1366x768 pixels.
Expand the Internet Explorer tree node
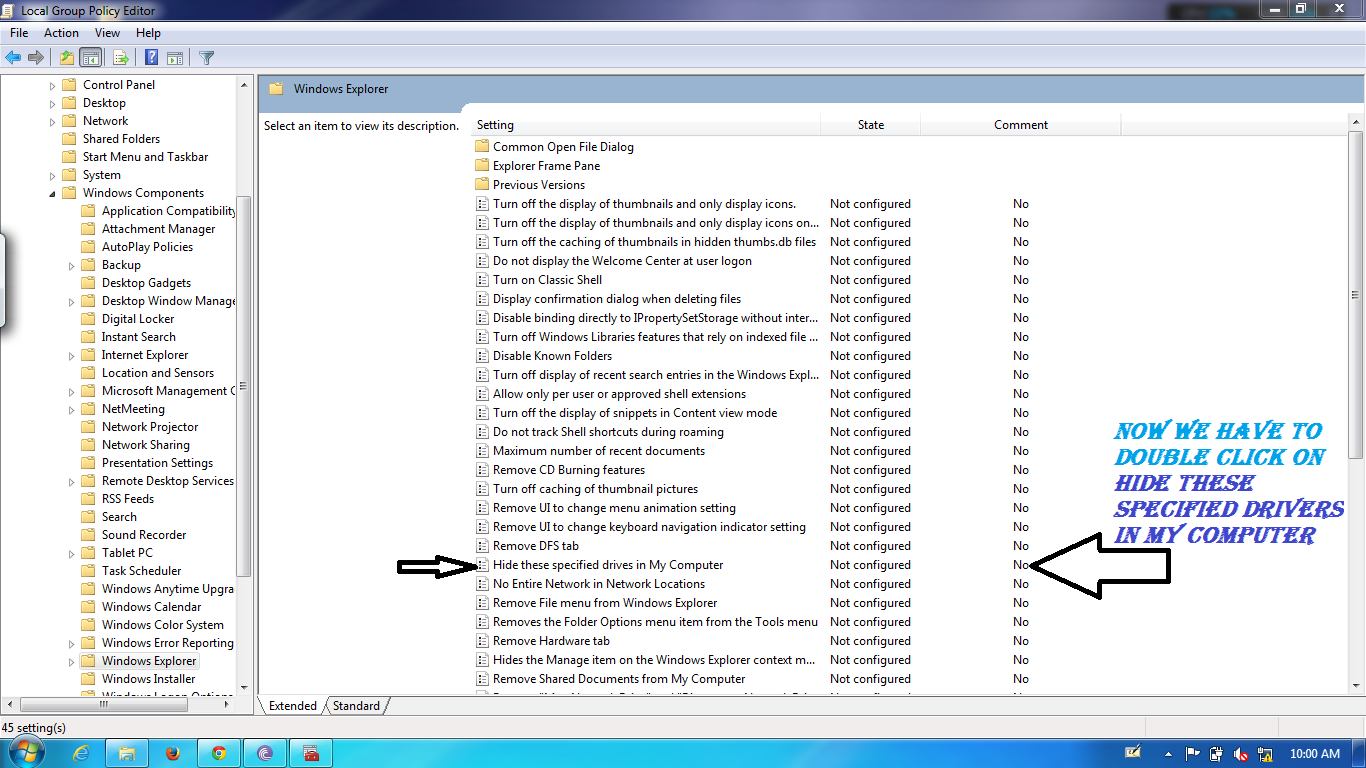72,356
